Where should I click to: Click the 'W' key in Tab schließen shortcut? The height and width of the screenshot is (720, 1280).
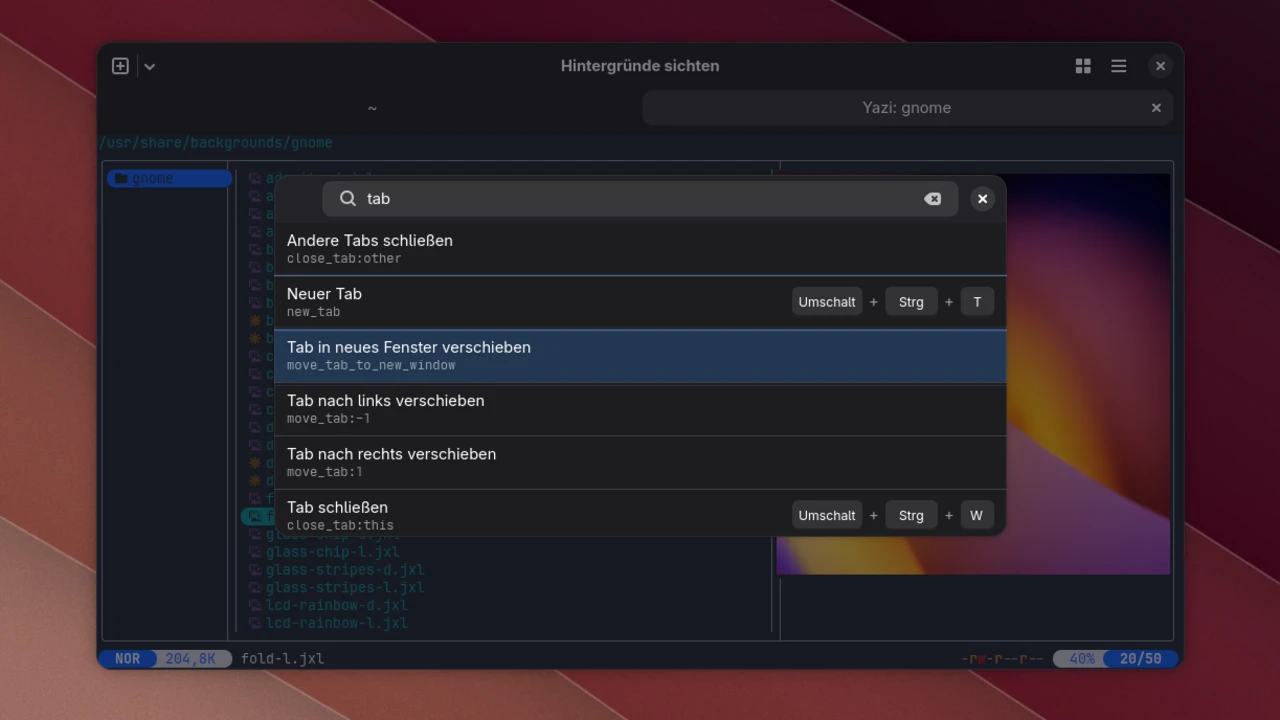pos(977,515)
